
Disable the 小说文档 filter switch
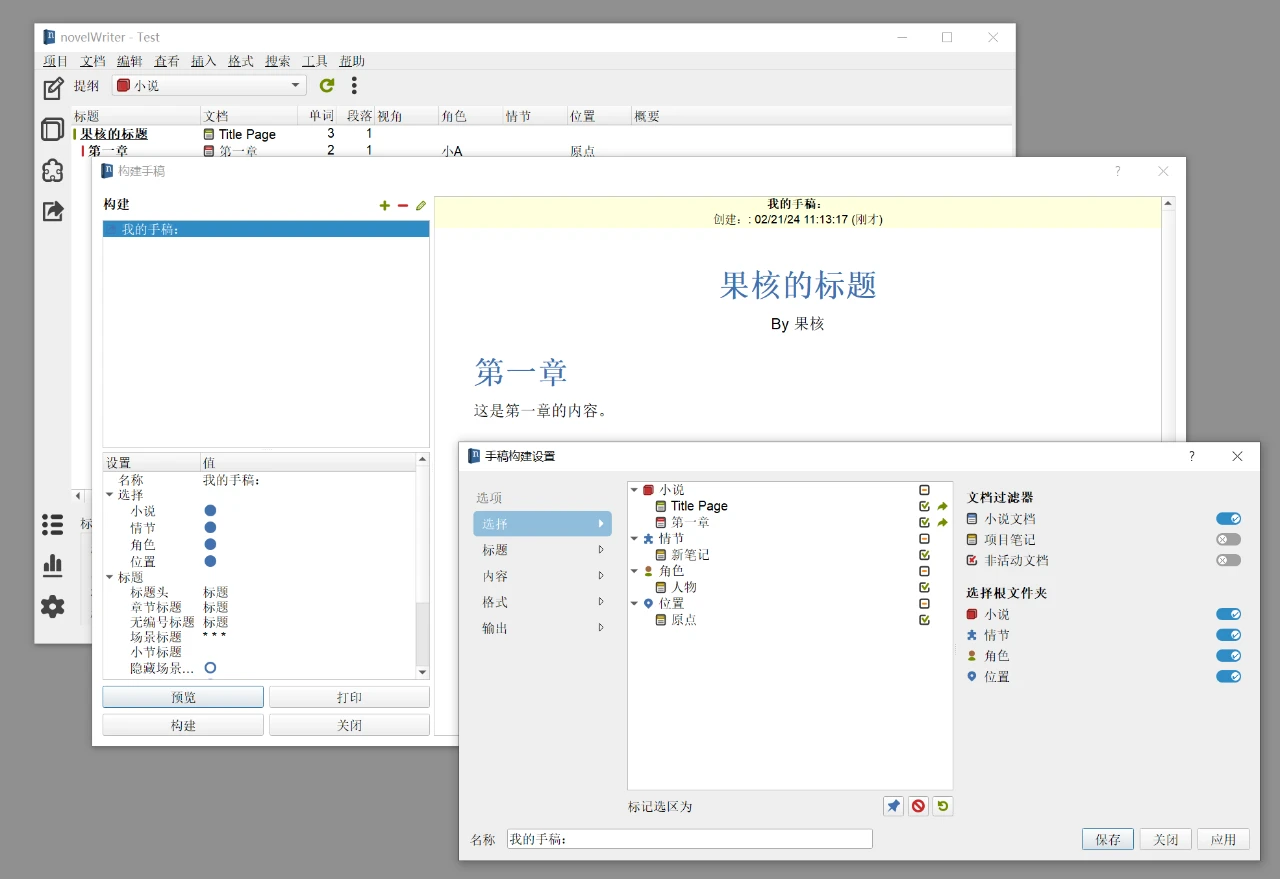click(x=1228, y=519)
